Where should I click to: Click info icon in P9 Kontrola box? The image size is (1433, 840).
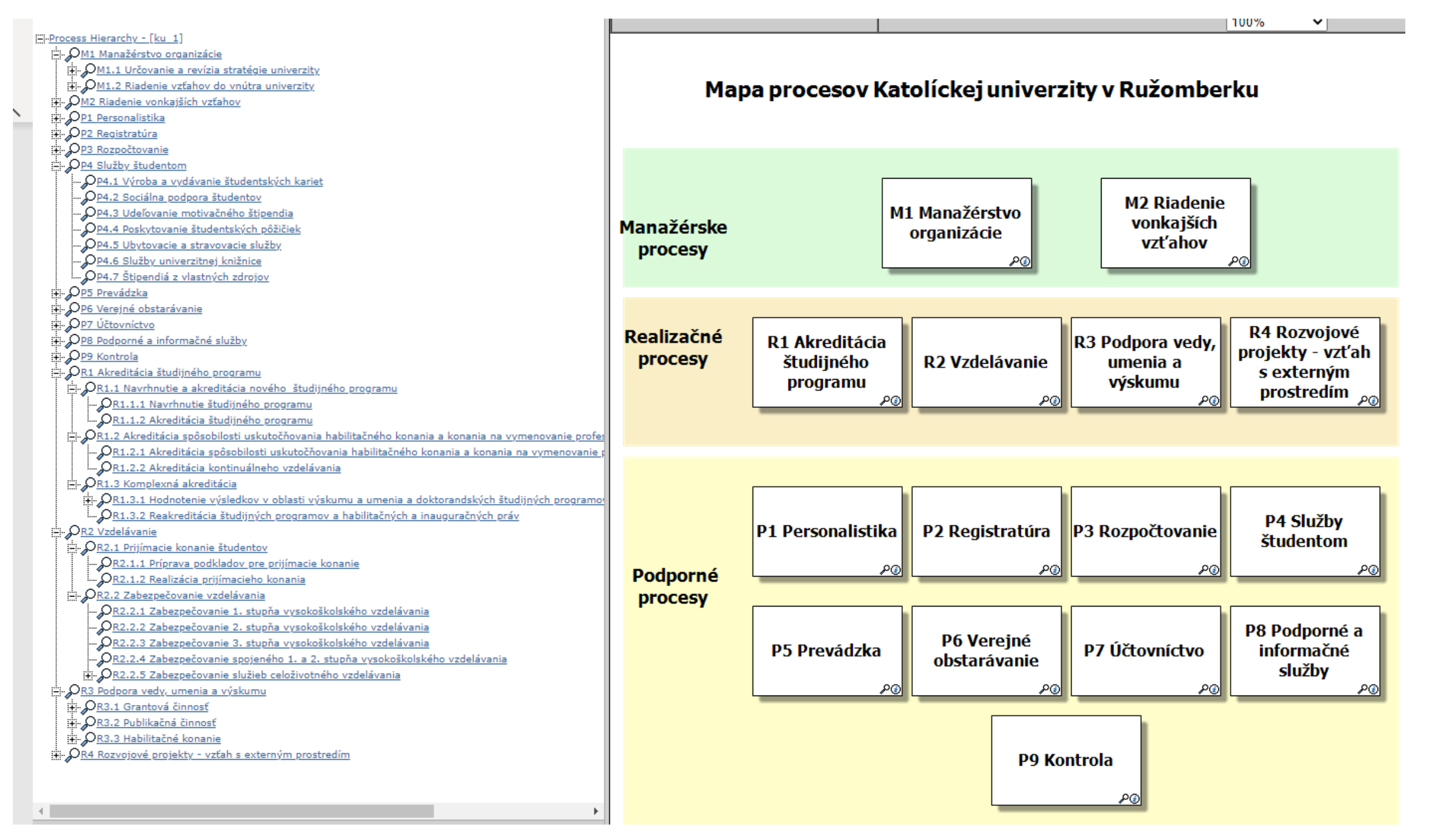coord(1134,799)
